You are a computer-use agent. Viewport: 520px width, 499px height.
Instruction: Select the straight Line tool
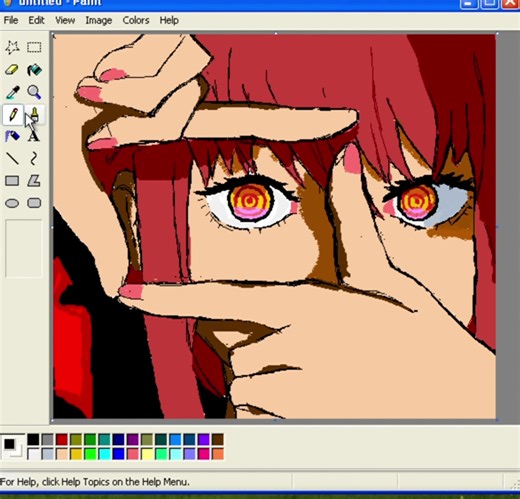point(12,159)
